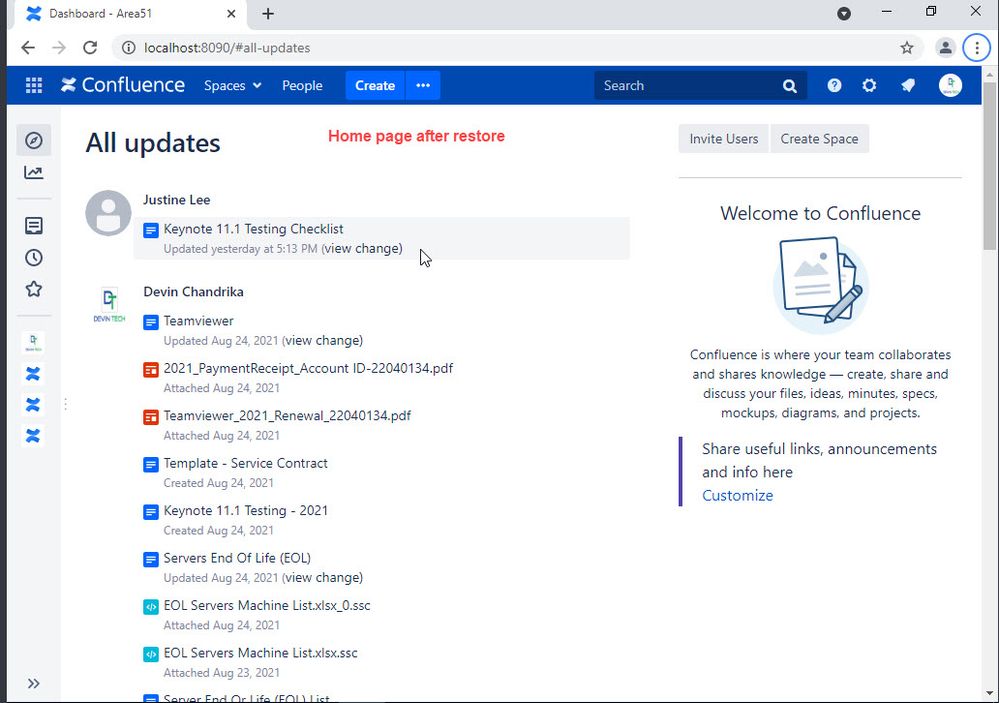
Task: Open My Work sidebar icon
Action: tap(34, 226)
